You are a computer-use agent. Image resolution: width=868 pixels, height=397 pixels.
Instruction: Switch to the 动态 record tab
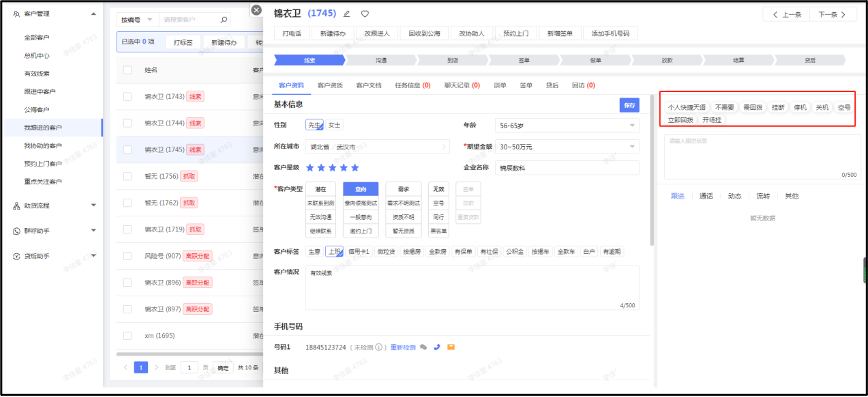pos(735,196)
